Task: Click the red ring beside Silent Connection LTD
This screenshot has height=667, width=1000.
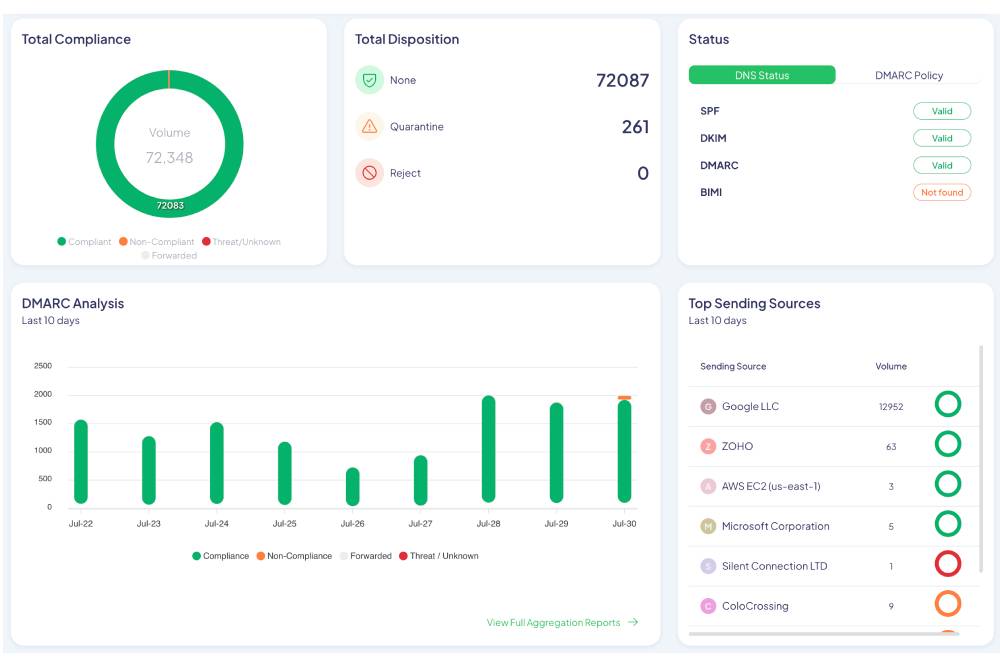Action: click(x=947, y=564)
